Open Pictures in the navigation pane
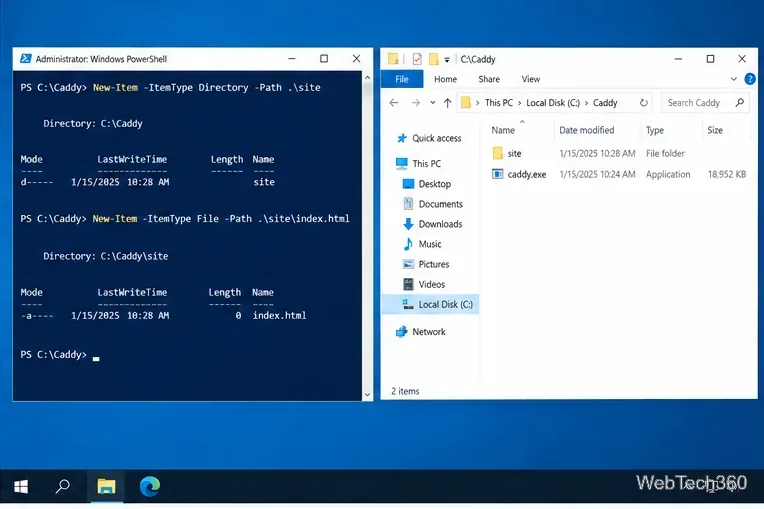The height and width of the screenshot is (509, 764). (434, 264)
